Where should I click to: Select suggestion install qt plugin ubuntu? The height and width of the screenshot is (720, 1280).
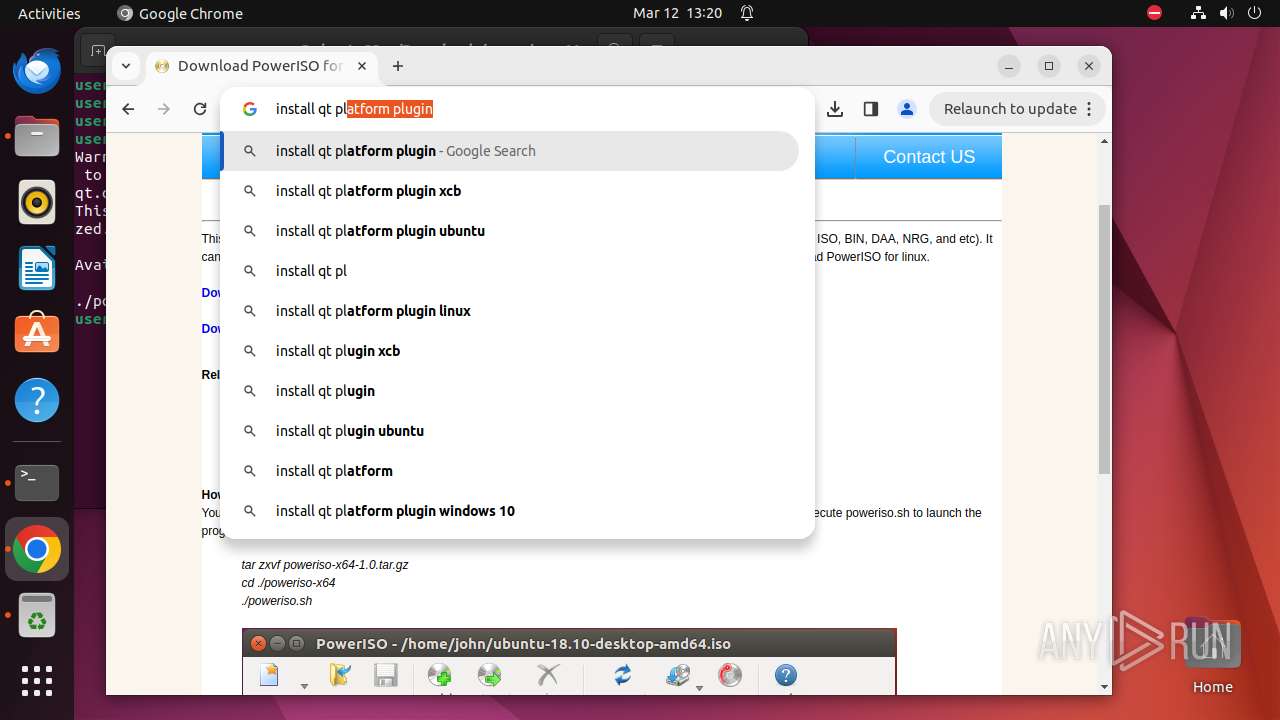pyautogui.click(x=509, y=431)
